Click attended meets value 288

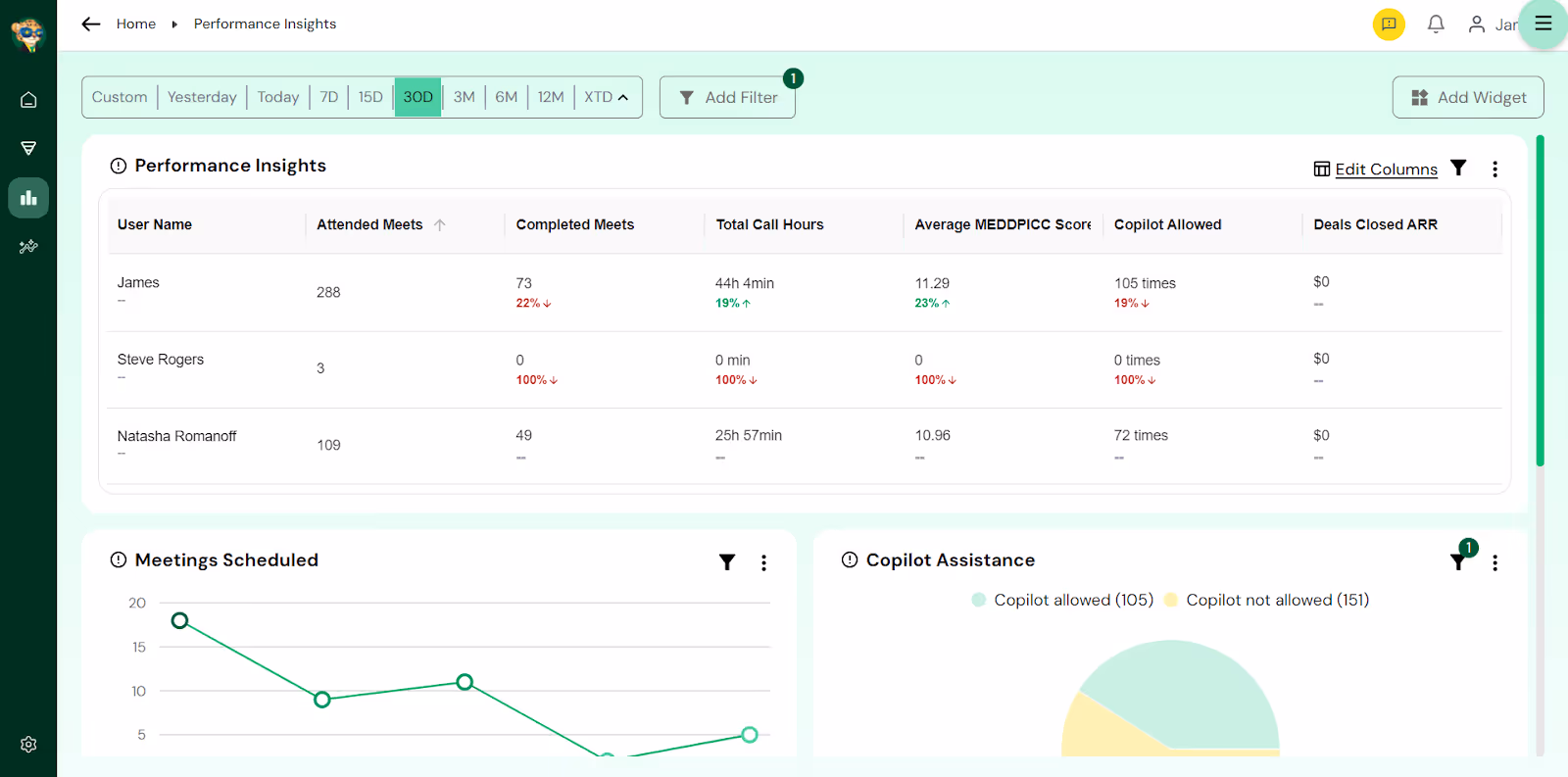328,292
